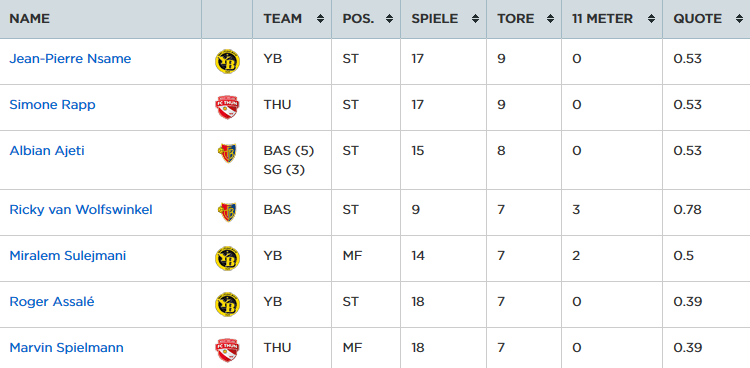Open the Marvin Spielmann player link
The image size is (750, 368).
(x=66, y=347)
